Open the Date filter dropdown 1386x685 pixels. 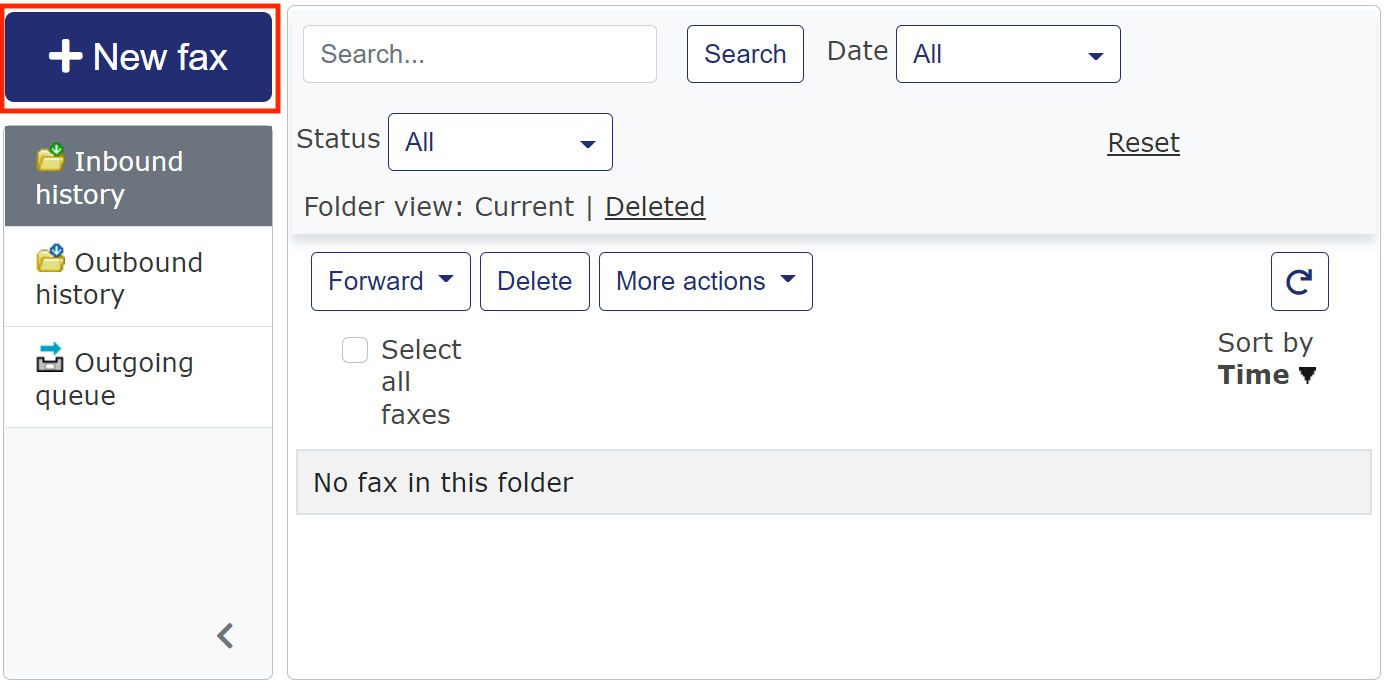click(1007, 54)
